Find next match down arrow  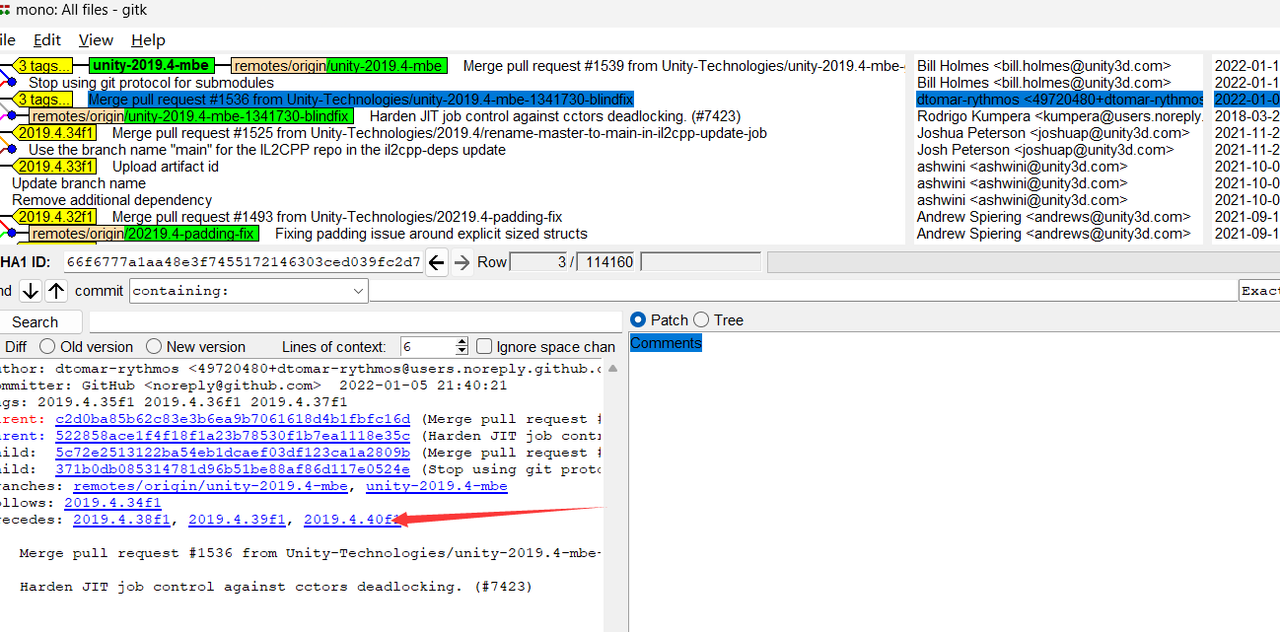click(x=30, y=291)
